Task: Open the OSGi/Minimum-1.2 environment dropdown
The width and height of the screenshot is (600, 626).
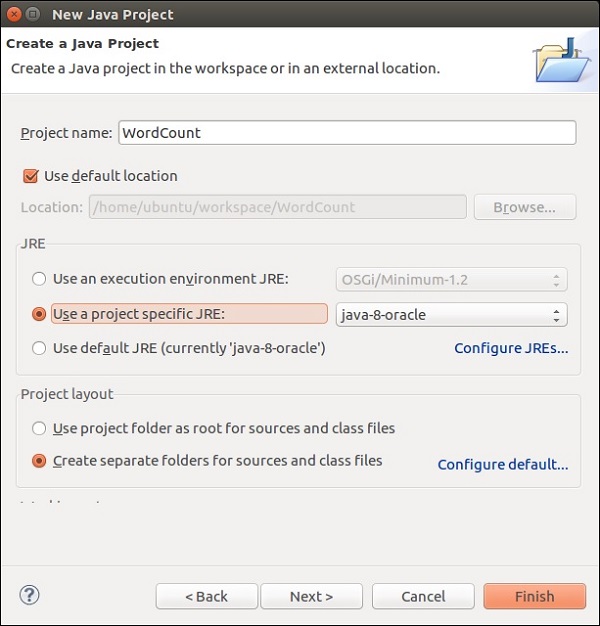Action: tap(451, 279)
